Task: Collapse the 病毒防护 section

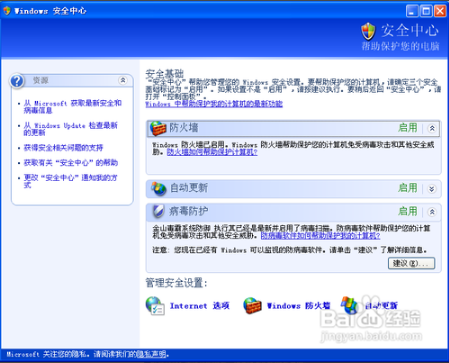Action: click(x=432, y=212)
